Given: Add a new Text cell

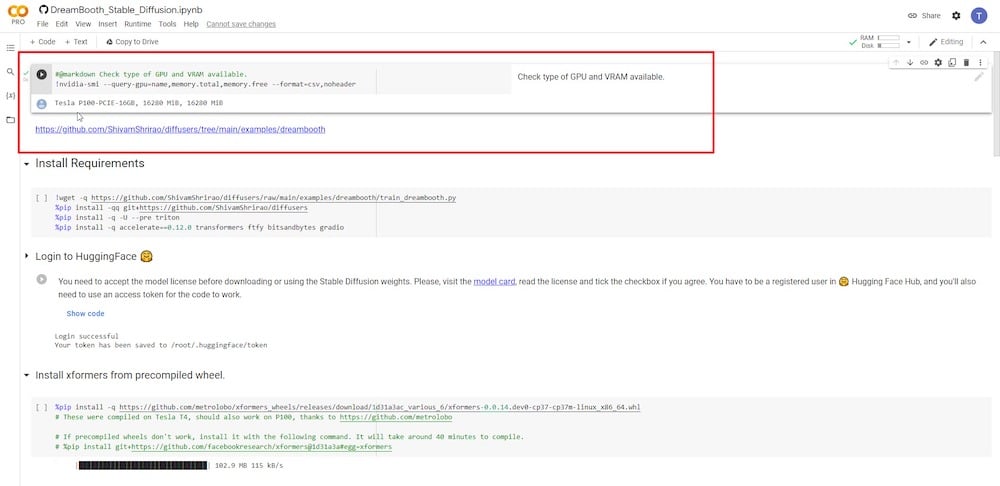Looking at the screenshot, I should (x=76, y=42).
